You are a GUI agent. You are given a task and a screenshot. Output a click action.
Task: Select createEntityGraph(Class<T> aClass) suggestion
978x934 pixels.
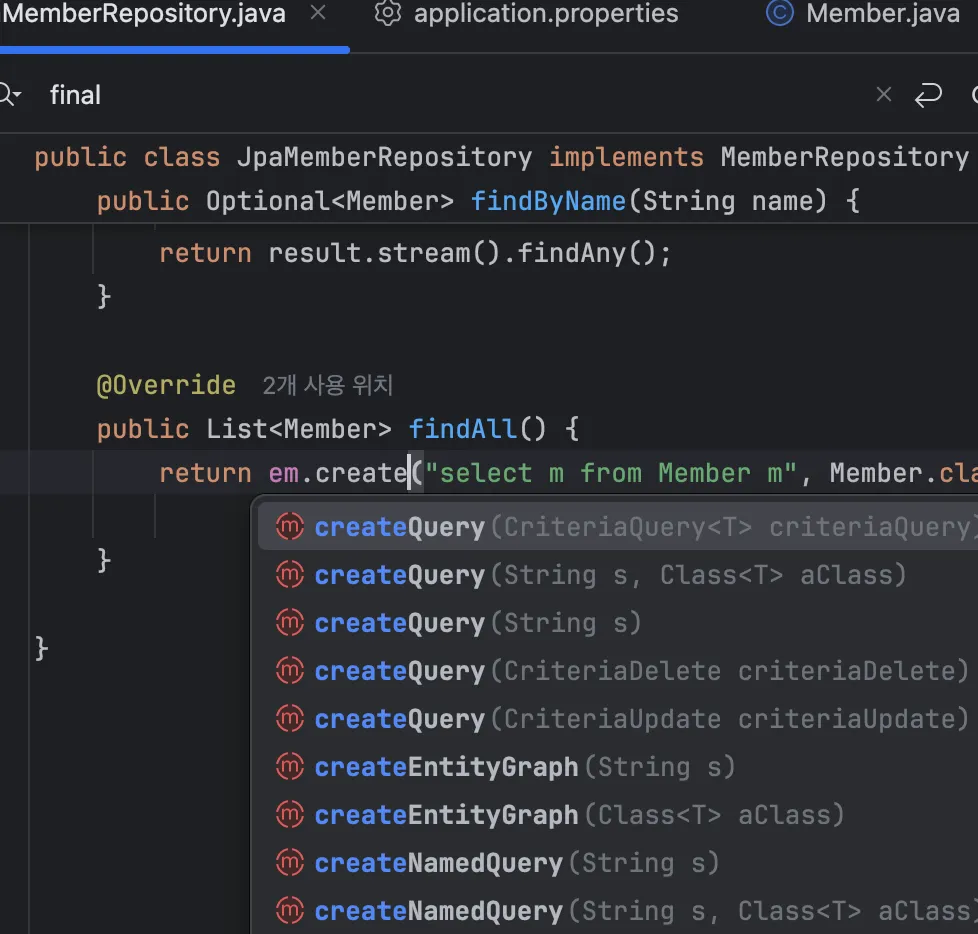pos(618,815)
